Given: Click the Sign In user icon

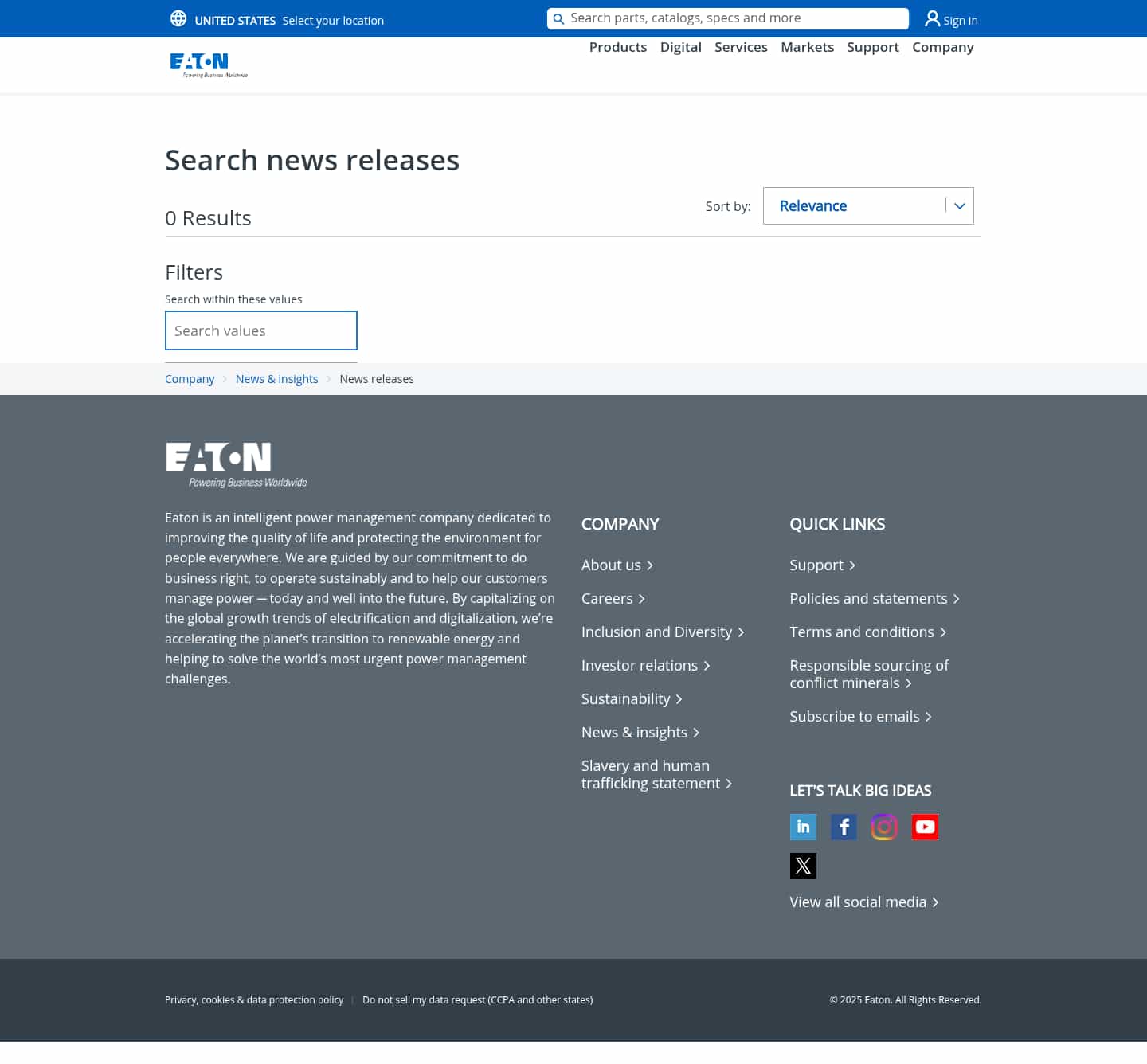Looking at the screenshot, I should (932, 18).
